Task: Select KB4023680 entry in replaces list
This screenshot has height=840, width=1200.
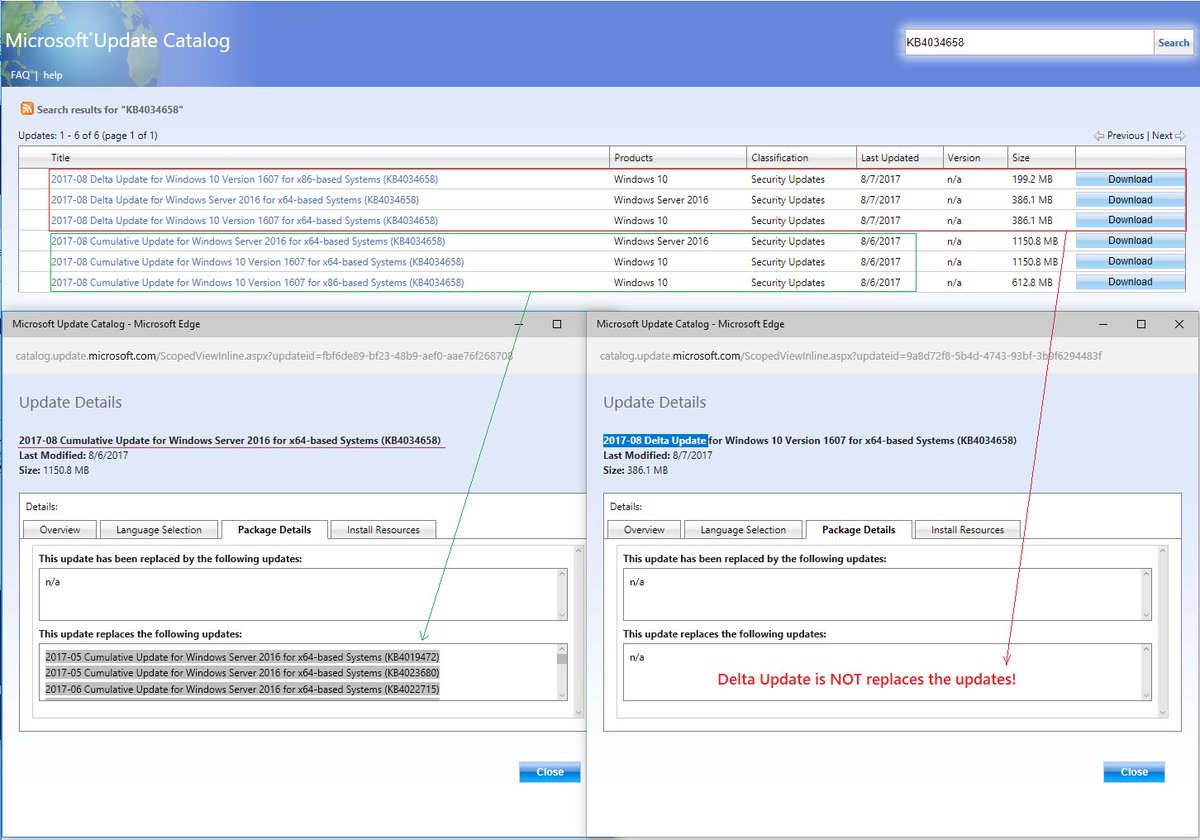Action: [242, 673]
